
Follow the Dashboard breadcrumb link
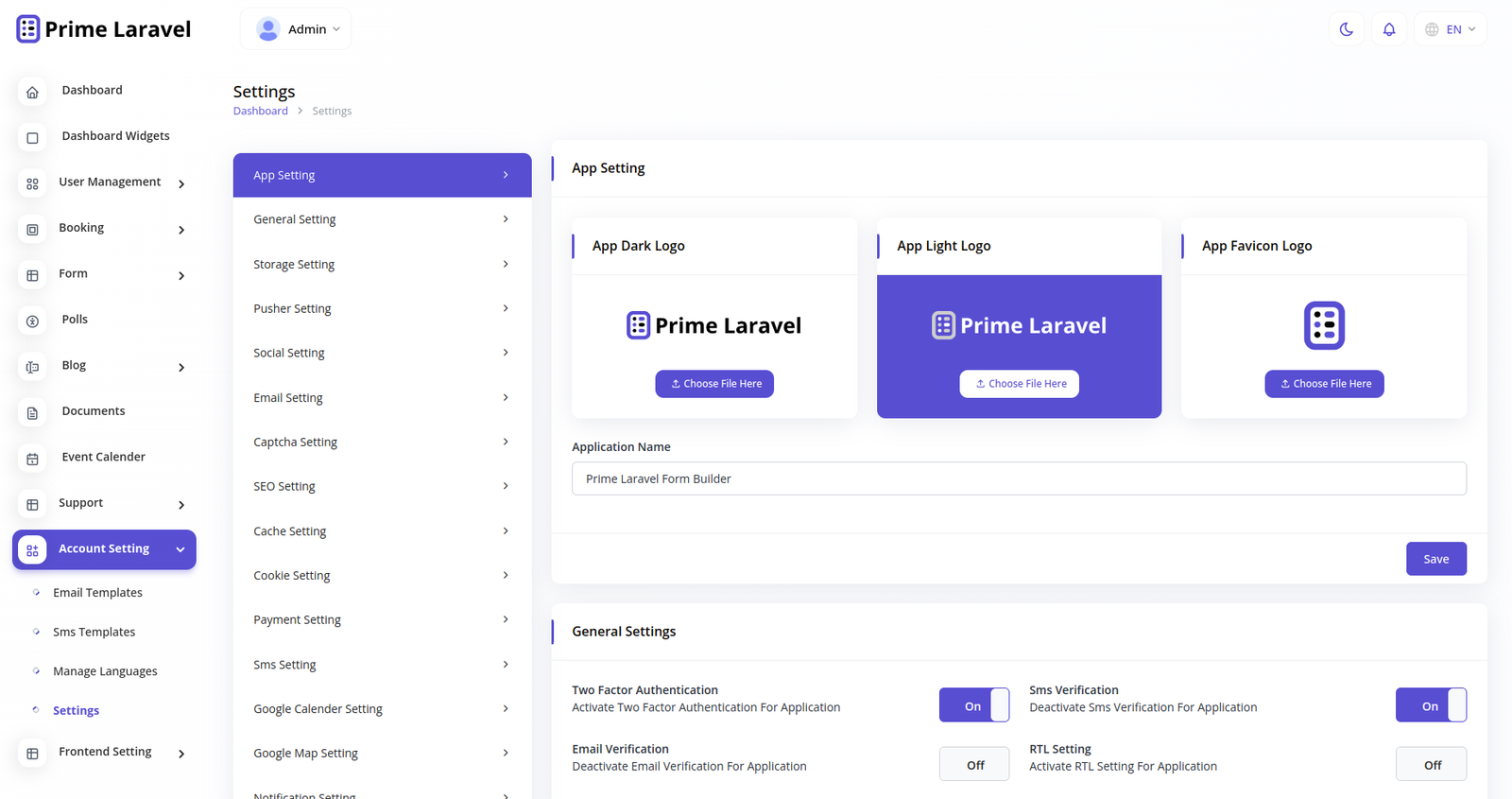point(260,111)
